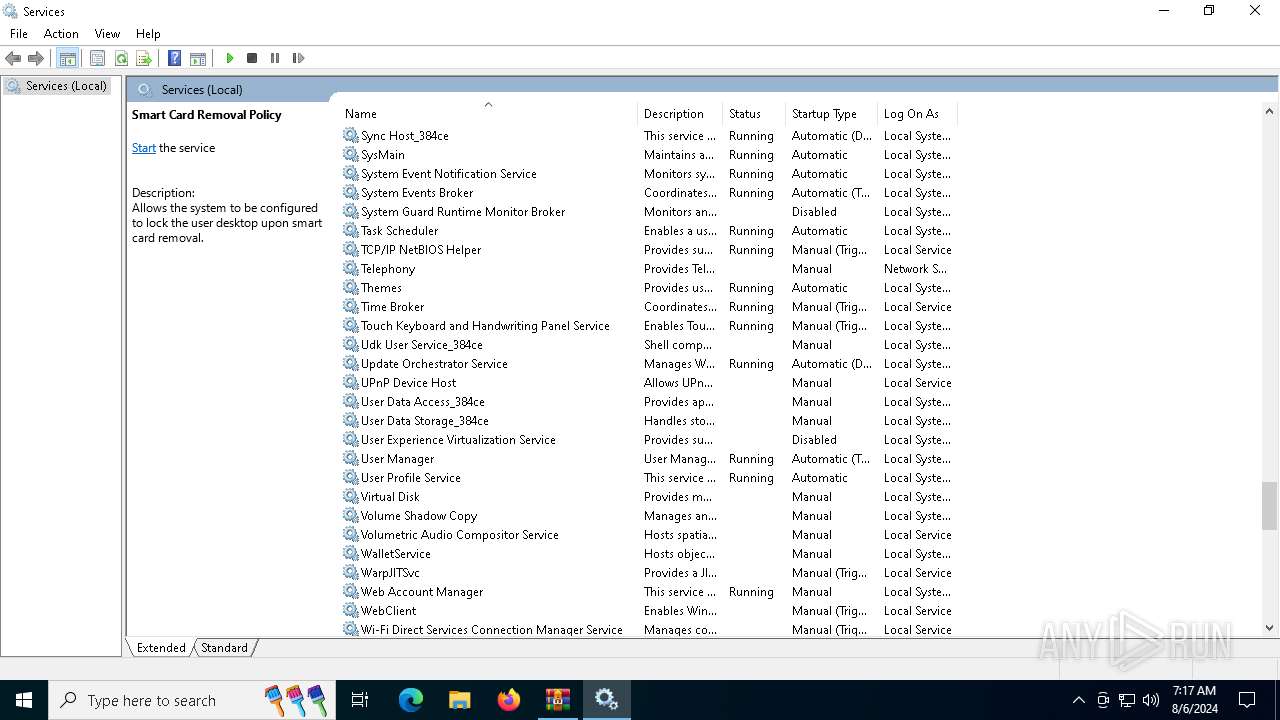Open File Explorer from taskbar

[x=459, y=700]
